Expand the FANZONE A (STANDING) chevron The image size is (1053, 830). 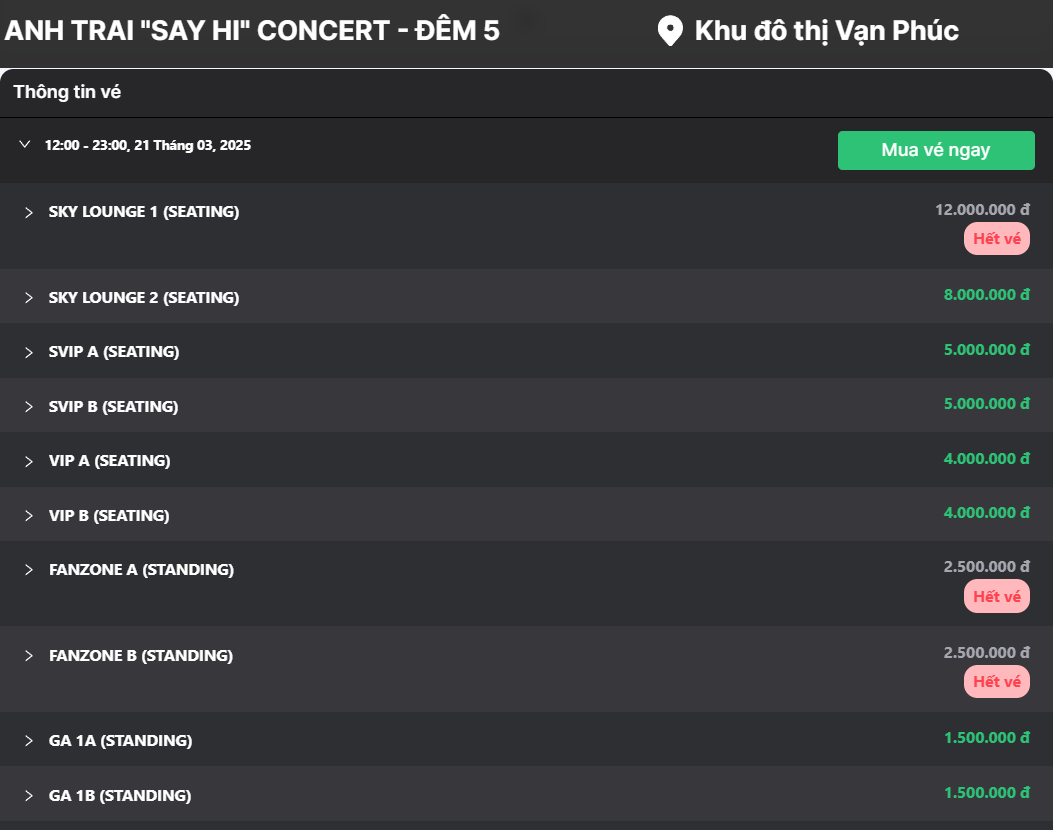pyautogui.click(x=29, y=570)
